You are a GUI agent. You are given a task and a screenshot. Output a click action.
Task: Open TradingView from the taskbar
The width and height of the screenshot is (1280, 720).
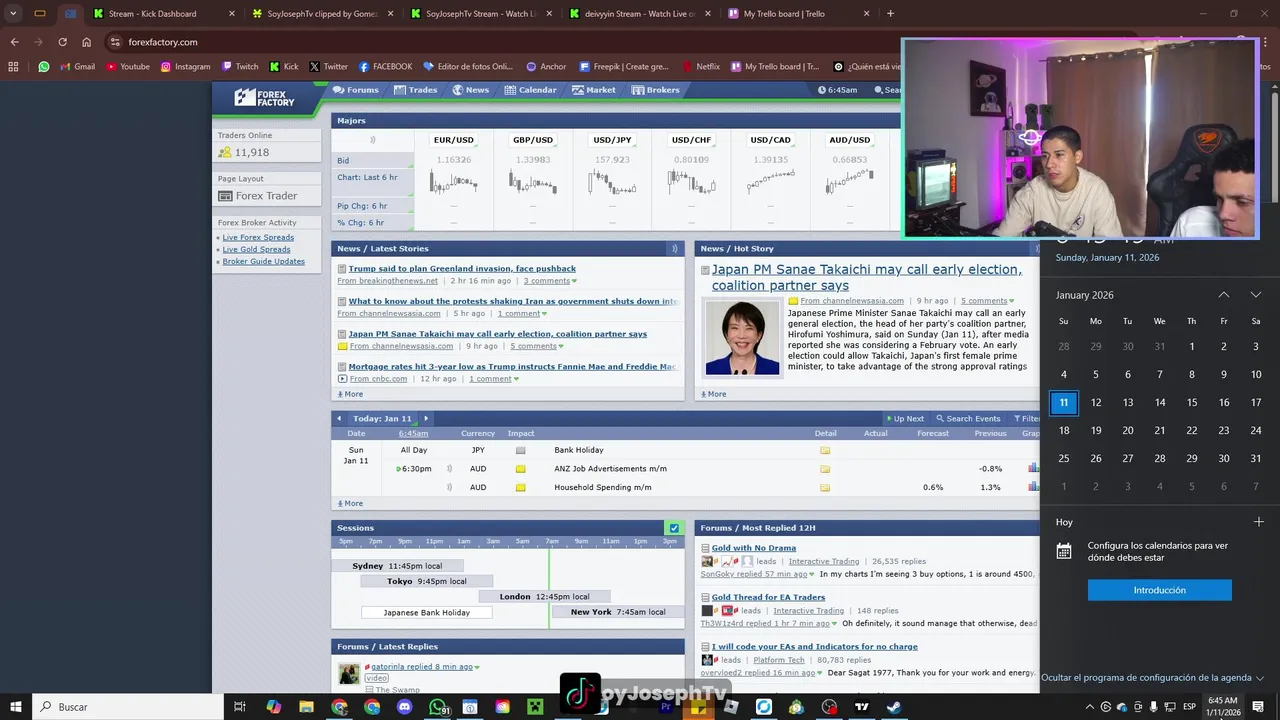click(x=861, y=707)
